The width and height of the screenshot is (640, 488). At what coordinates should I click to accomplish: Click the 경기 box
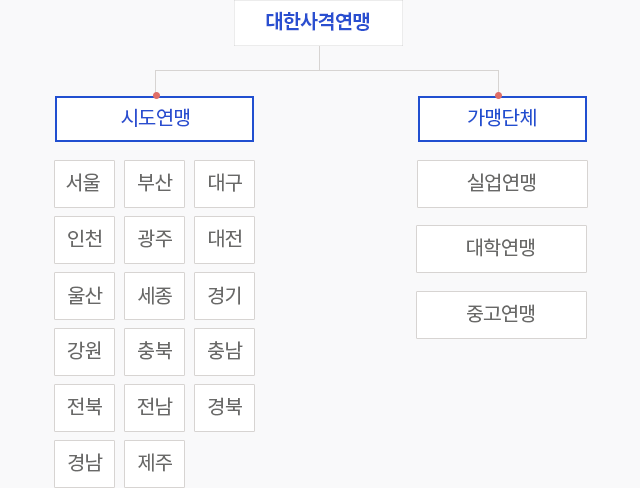pyautogui.click(x=224, y=296)
